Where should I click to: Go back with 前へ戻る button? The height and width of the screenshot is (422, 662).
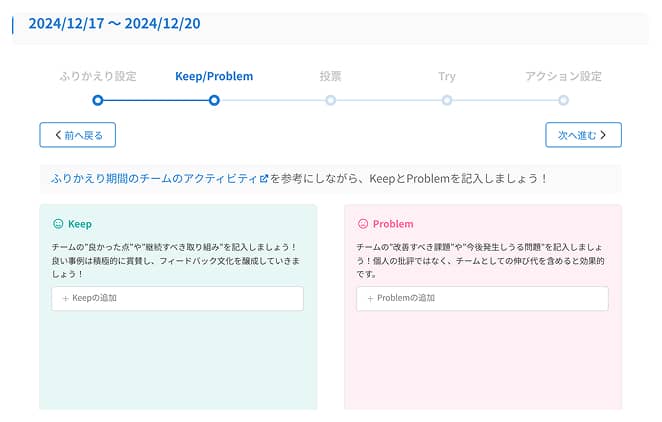[x=78, y=135]
